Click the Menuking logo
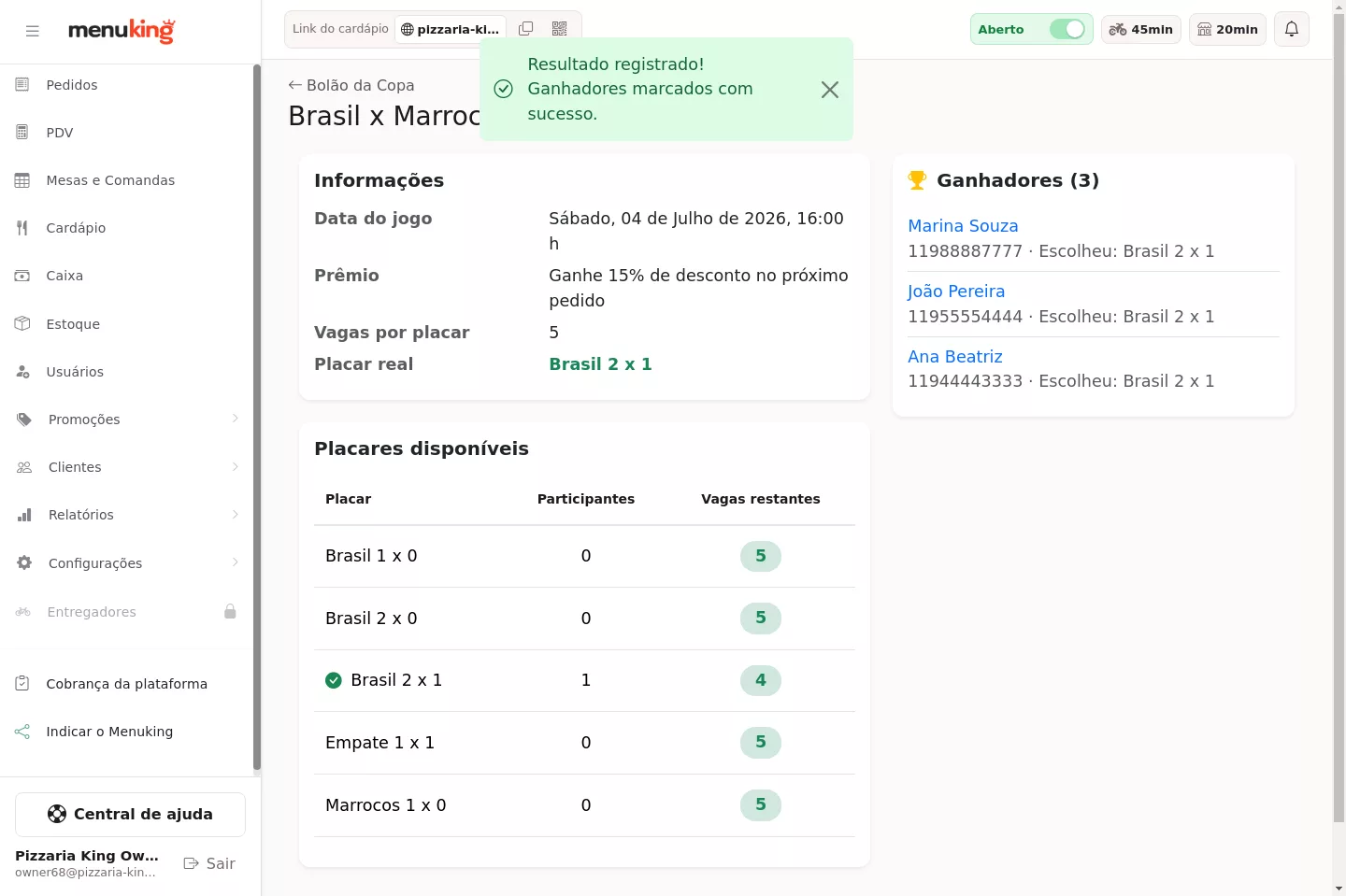Viewport: 1346px width, 896px height. tap(122, 31)
